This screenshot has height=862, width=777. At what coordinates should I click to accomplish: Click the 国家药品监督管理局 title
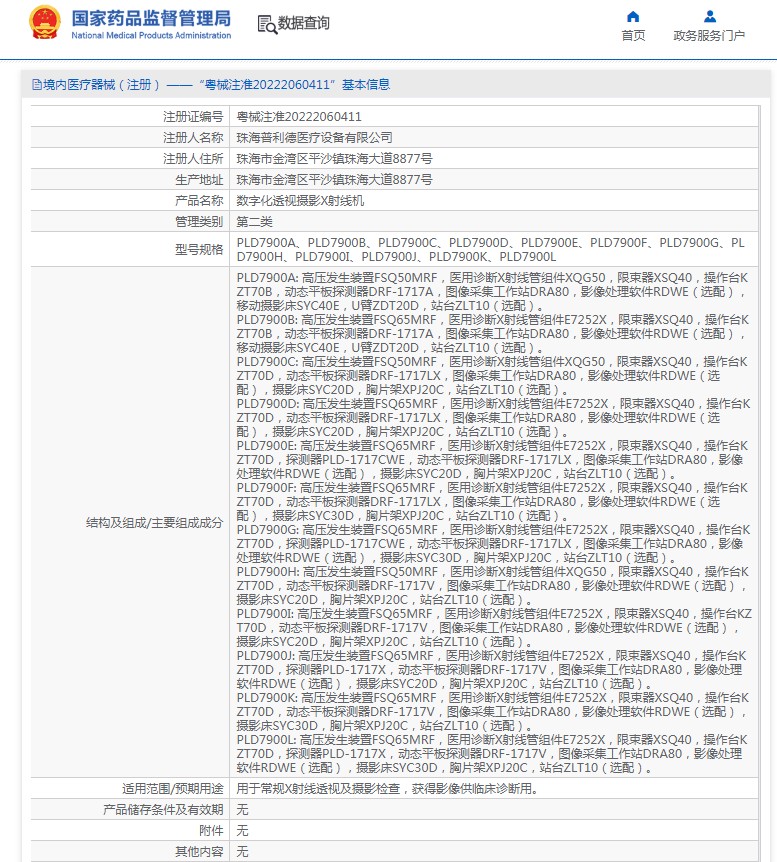151,18
